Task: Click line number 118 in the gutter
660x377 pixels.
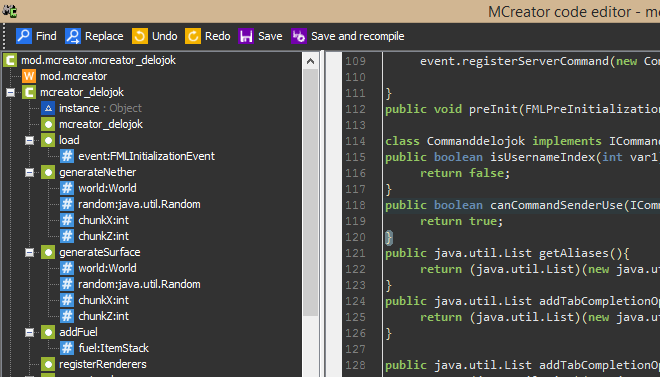Action: 355,205
